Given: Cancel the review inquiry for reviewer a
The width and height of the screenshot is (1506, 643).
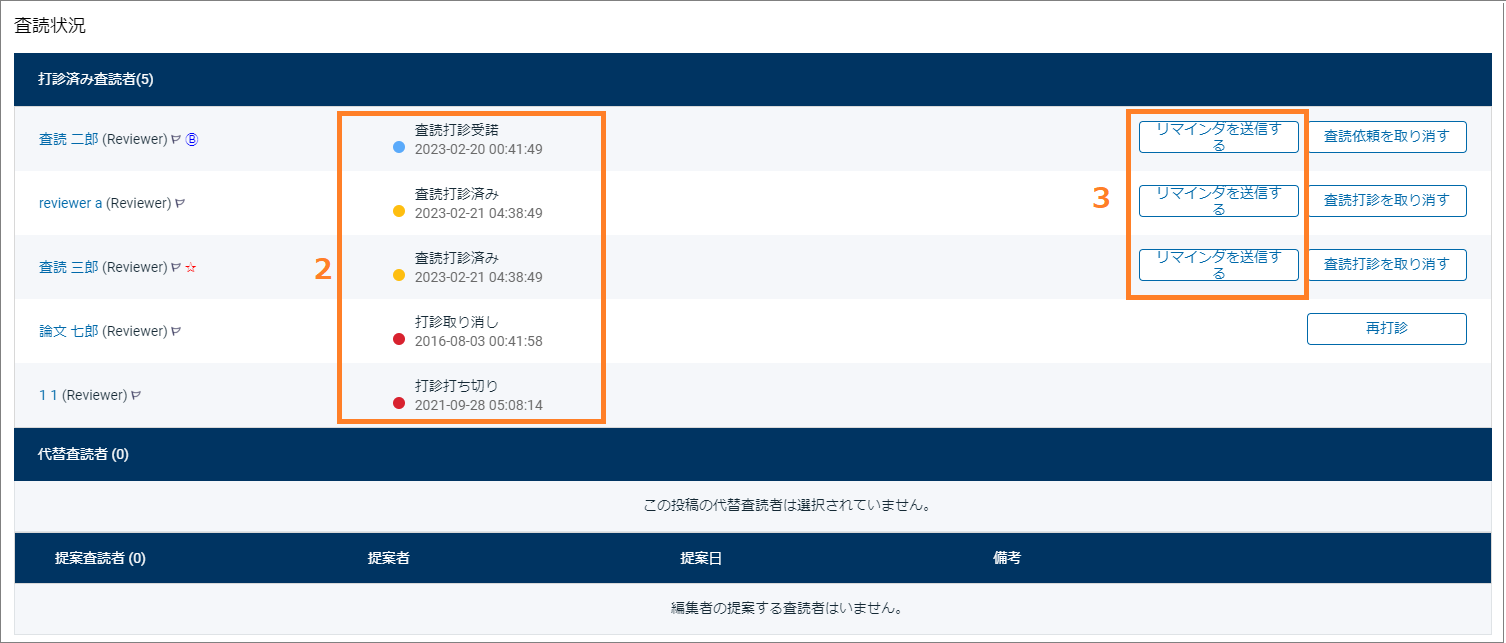Looking at the screenshot, I should click(1387, 200).
